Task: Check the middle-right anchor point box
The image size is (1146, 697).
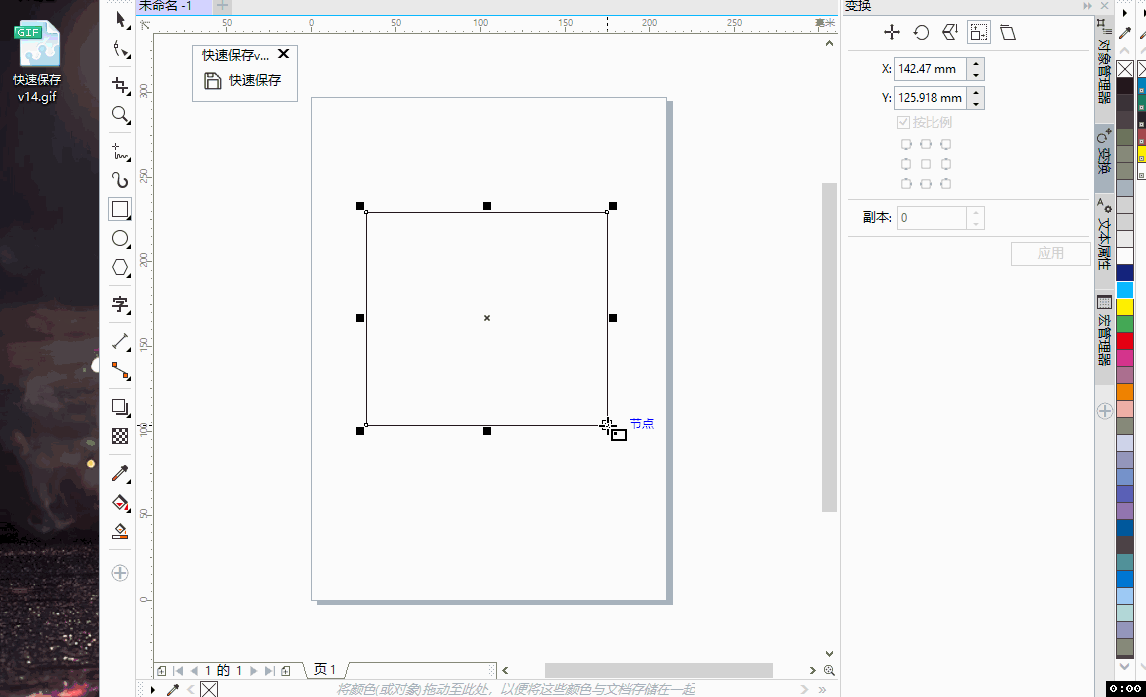Action: [946, 164]
